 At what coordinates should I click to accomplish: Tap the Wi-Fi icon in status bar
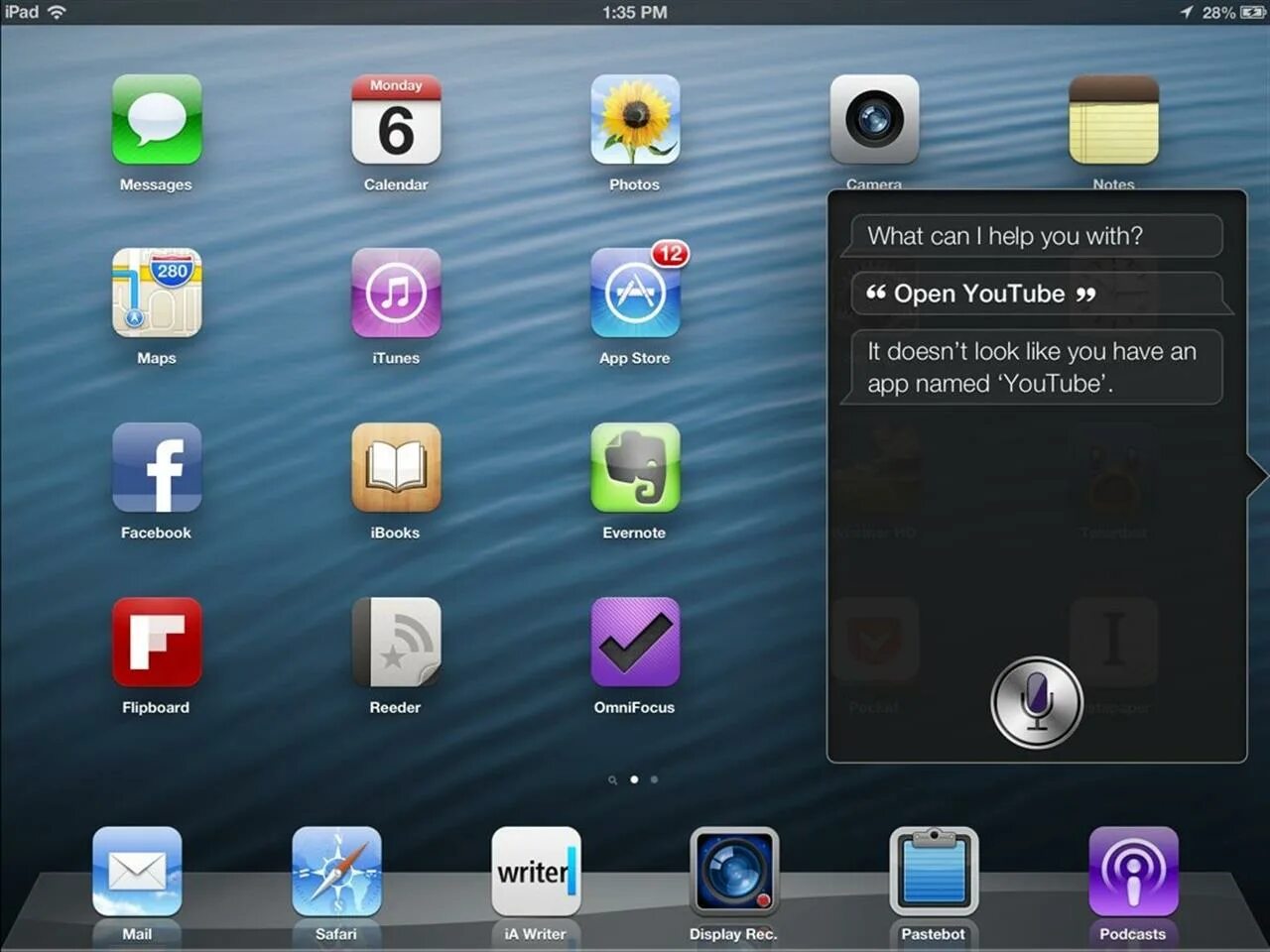57,12
